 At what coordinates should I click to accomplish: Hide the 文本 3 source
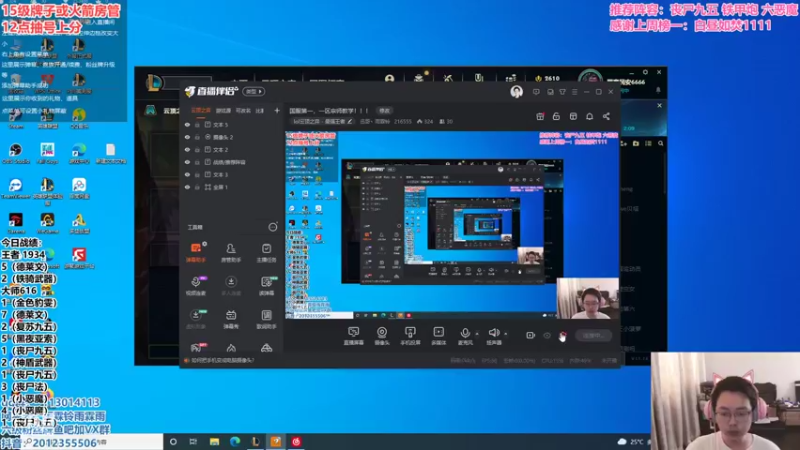coord(187,174)
